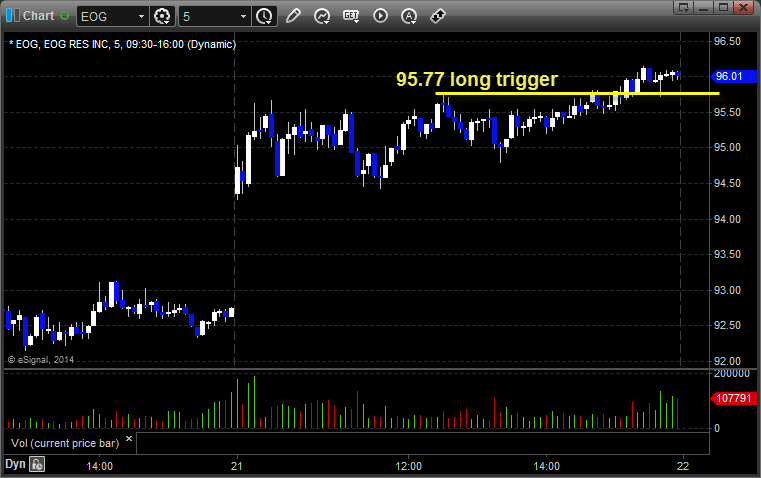This screenshot has height=478, width=761.
Task: Click the 93.50 price axis label
Action: coord(727,254)
